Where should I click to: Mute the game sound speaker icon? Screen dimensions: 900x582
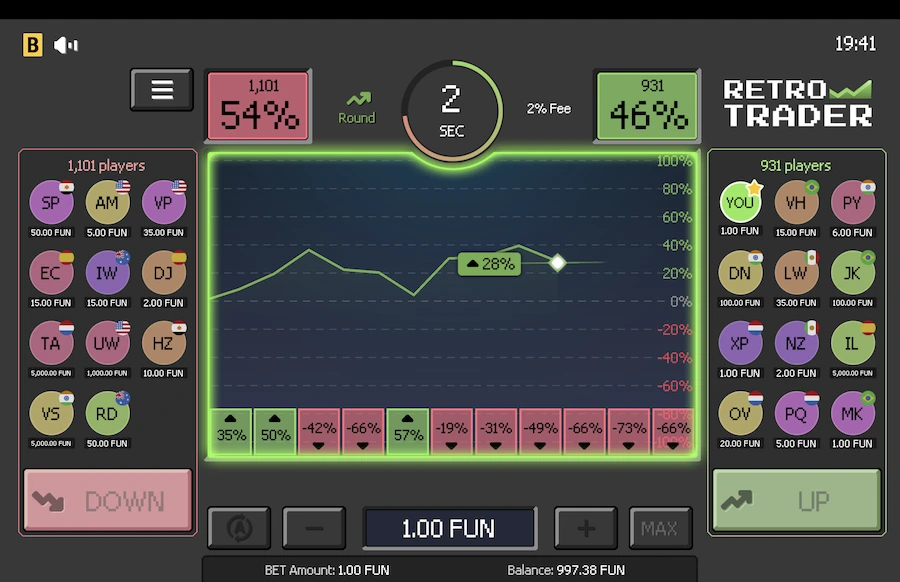click(x=65, y=45)
